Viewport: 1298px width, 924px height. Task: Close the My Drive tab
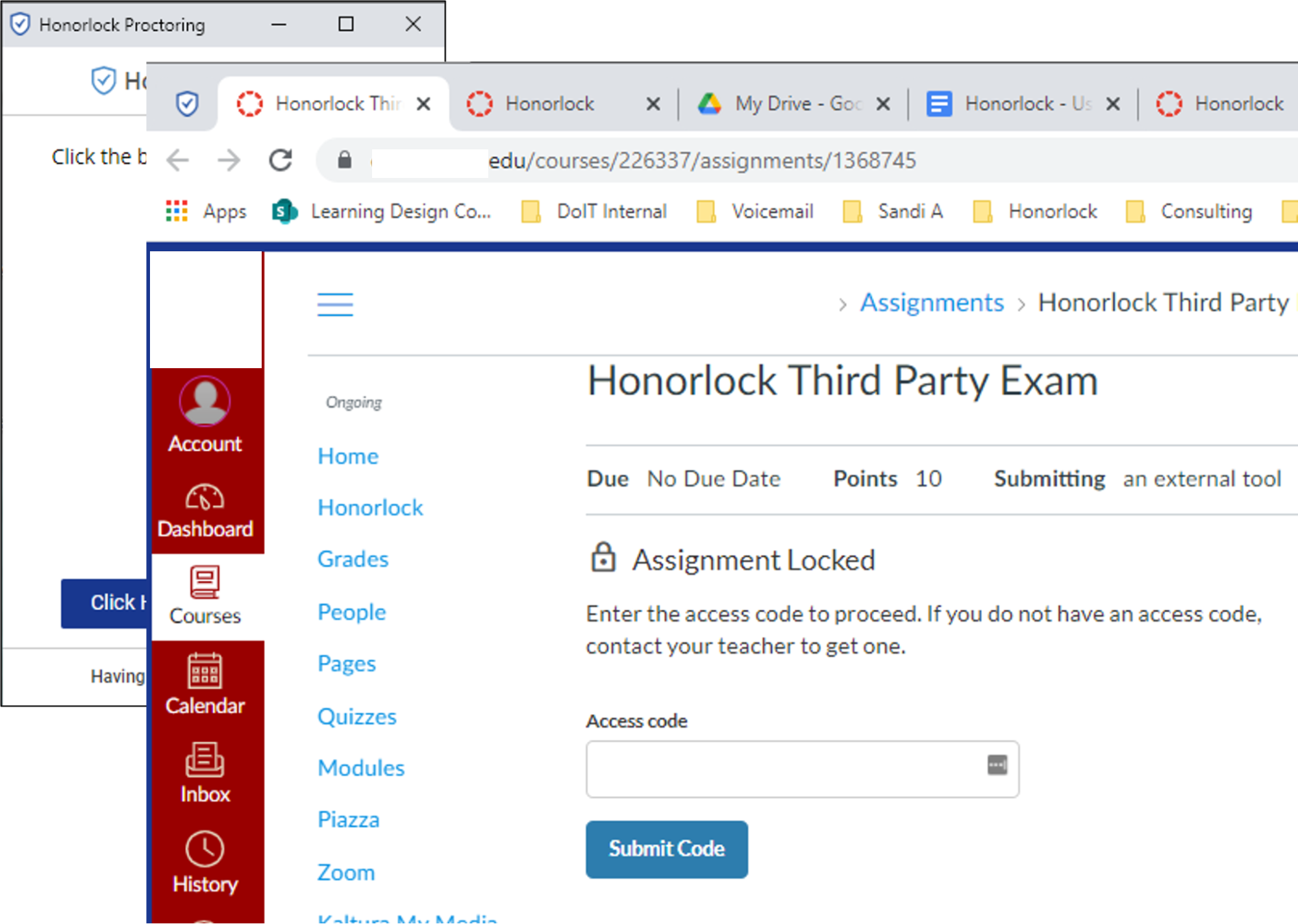(x=883, y=104)
